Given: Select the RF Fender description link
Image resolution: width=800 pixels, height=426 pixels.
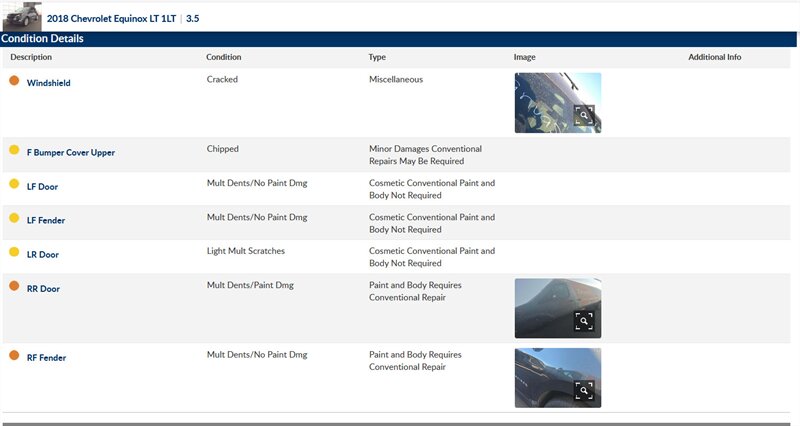Looking at the screenshot, I should (47, 358).
